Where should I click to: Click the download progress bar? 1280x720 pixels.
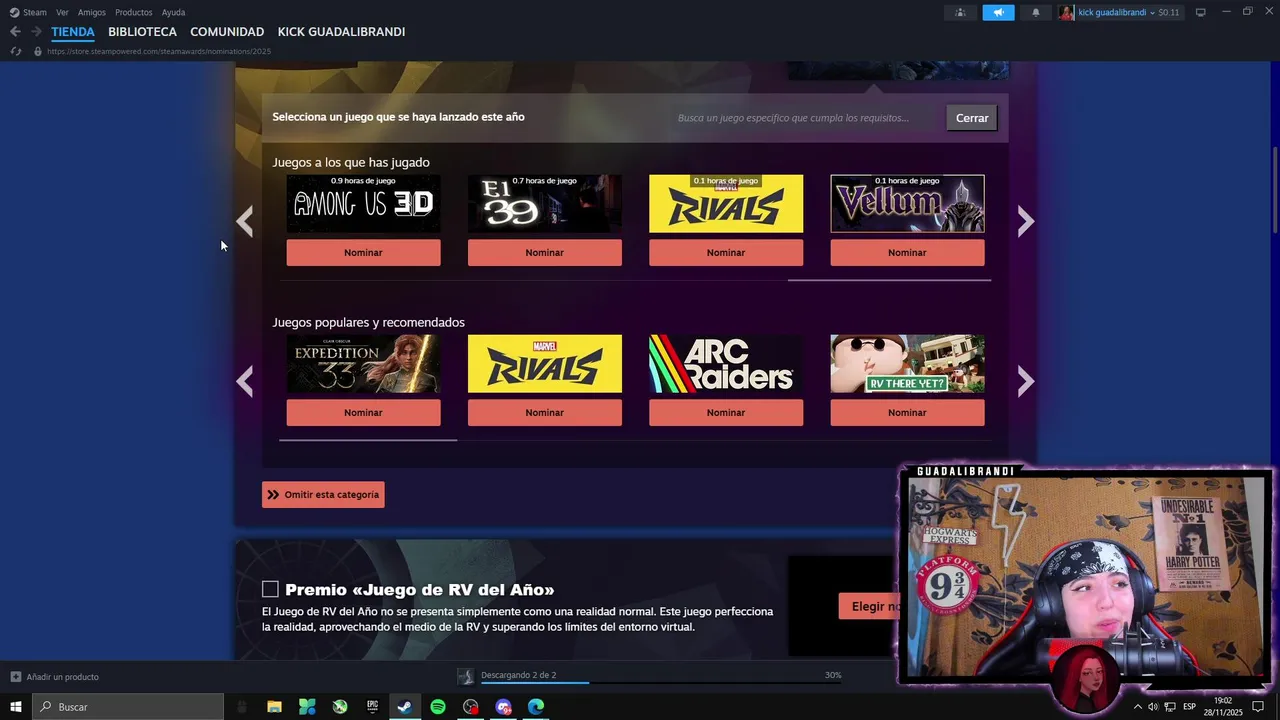660,683
